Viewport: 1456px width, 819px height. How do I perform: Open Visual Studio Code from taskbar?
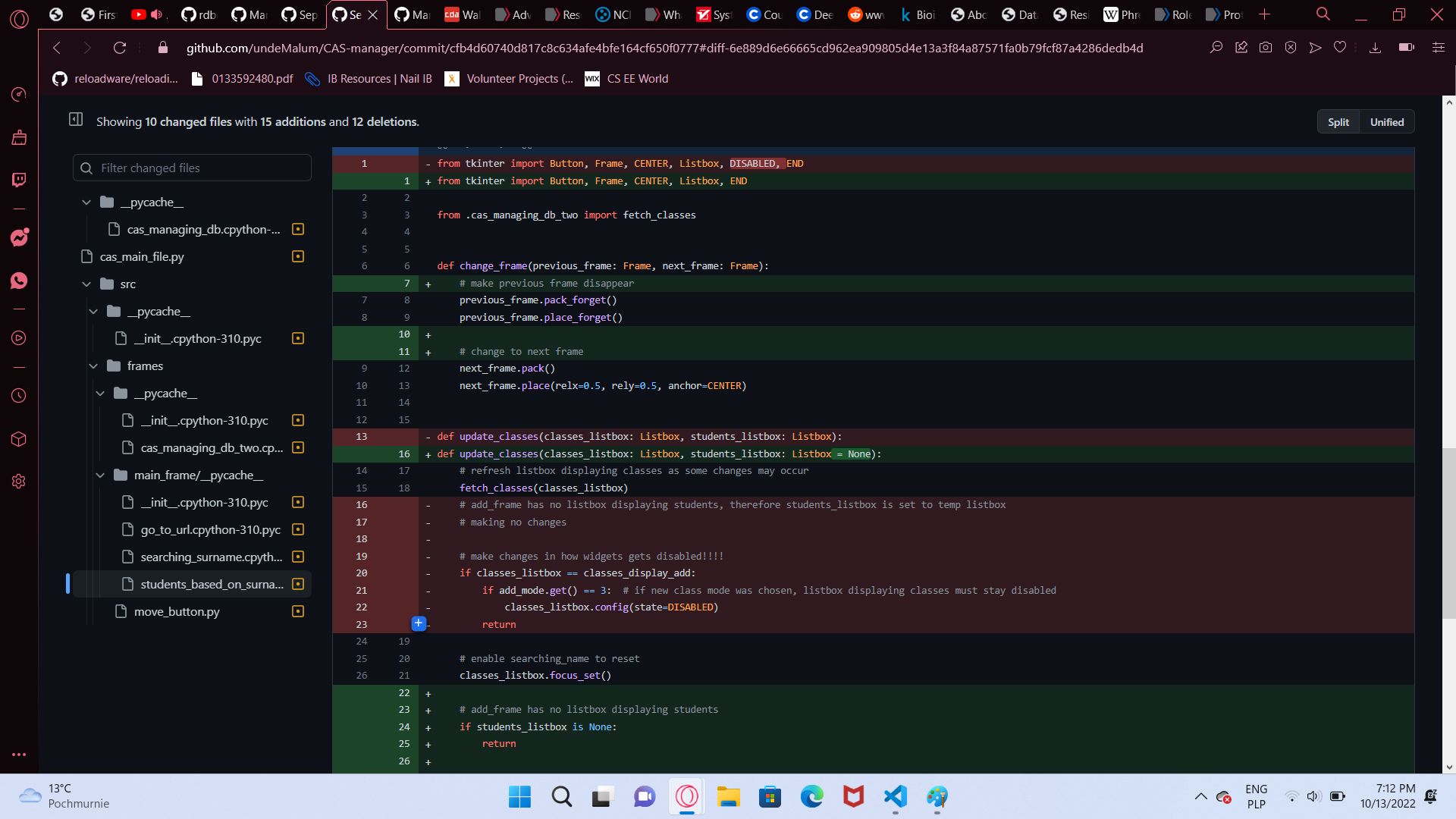point(896,796)
